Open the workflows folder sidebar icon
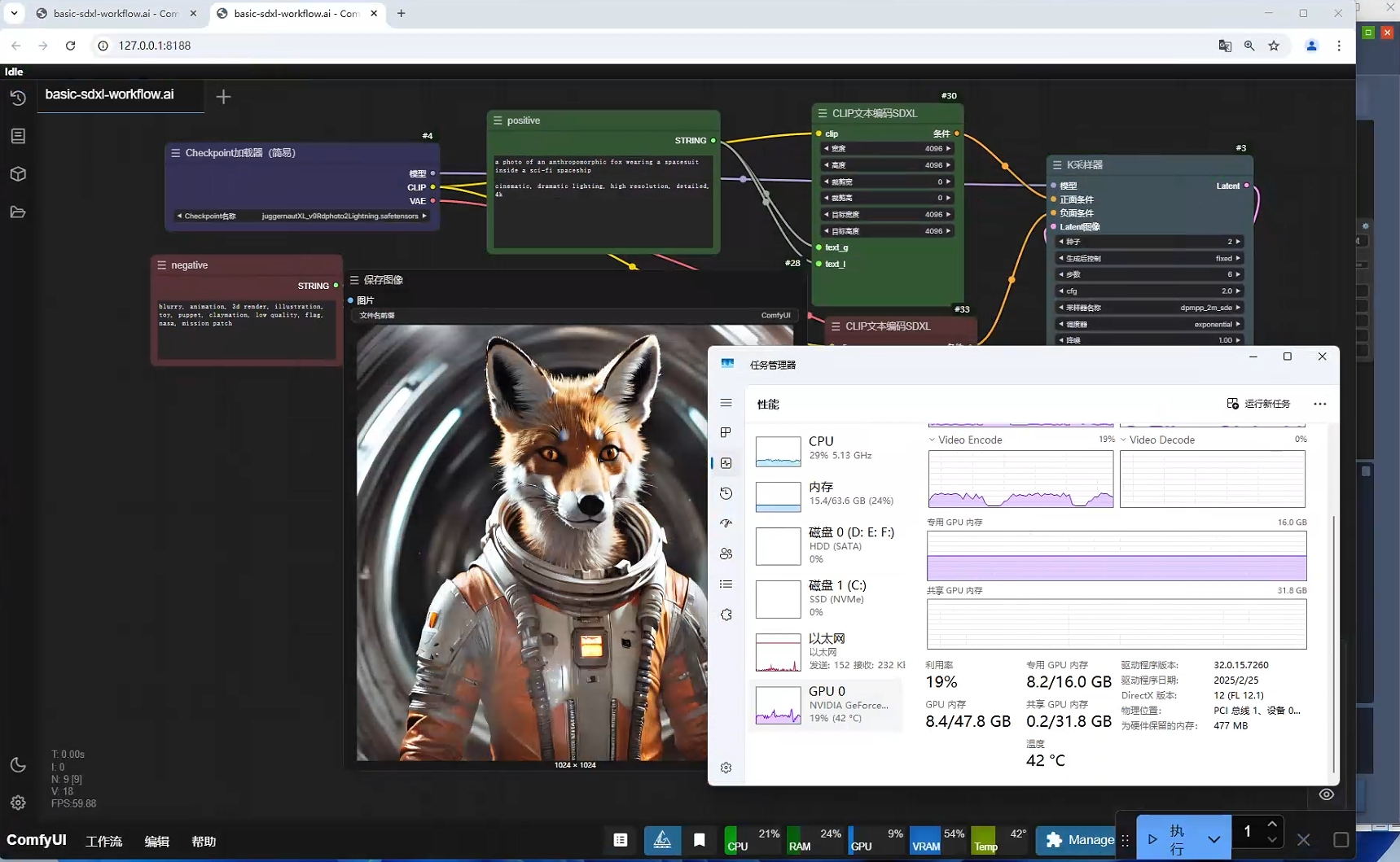The image size is (1400, 862). pyautogui.click(x=18, y=212)
